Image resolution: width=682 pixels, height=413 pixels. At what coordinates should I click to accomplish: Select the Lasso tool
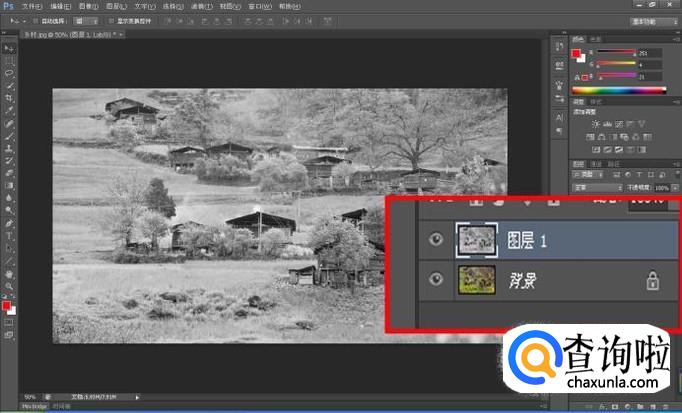(x=9, y=72)
